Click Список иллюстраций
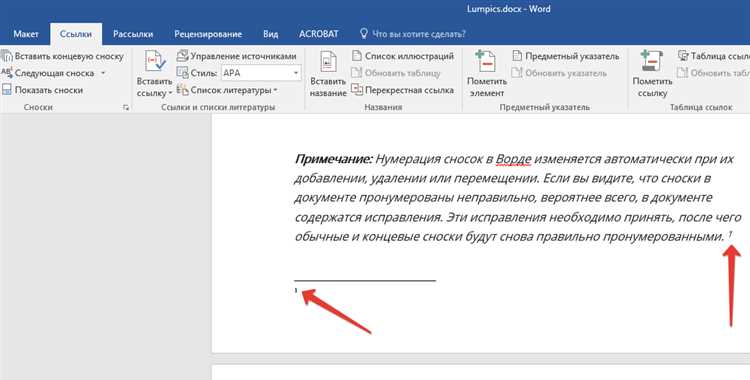The height and width of the screenshot is (380, 750). pos(409,56)
